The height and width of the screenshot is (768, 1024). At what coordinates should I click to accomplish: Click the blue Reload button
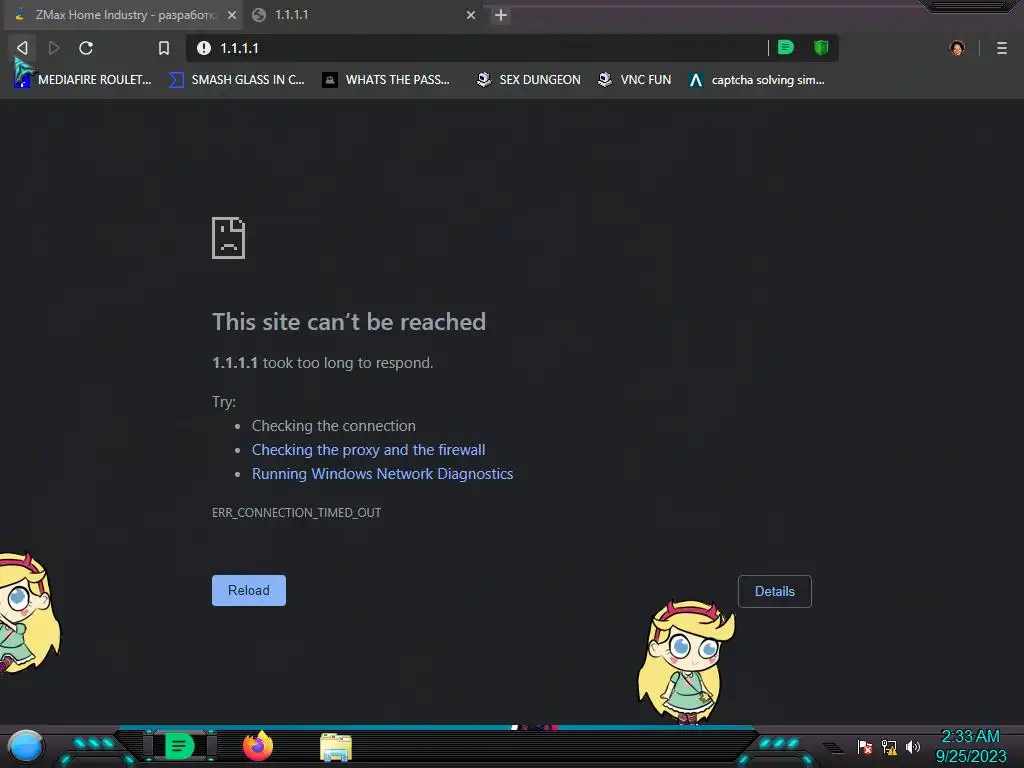[x=249, y=590]
